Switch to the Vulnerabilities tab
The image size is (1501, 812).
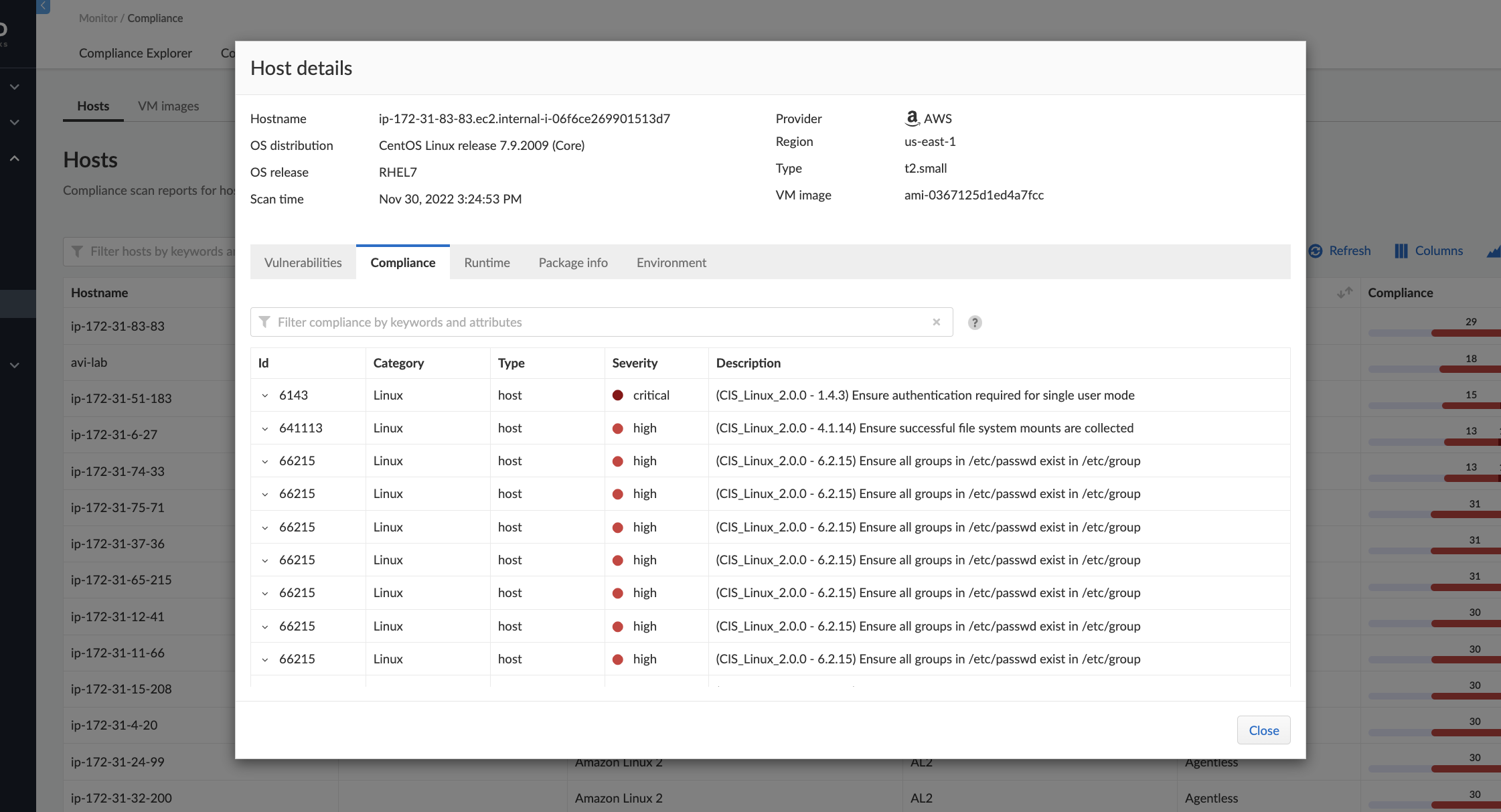303,262
